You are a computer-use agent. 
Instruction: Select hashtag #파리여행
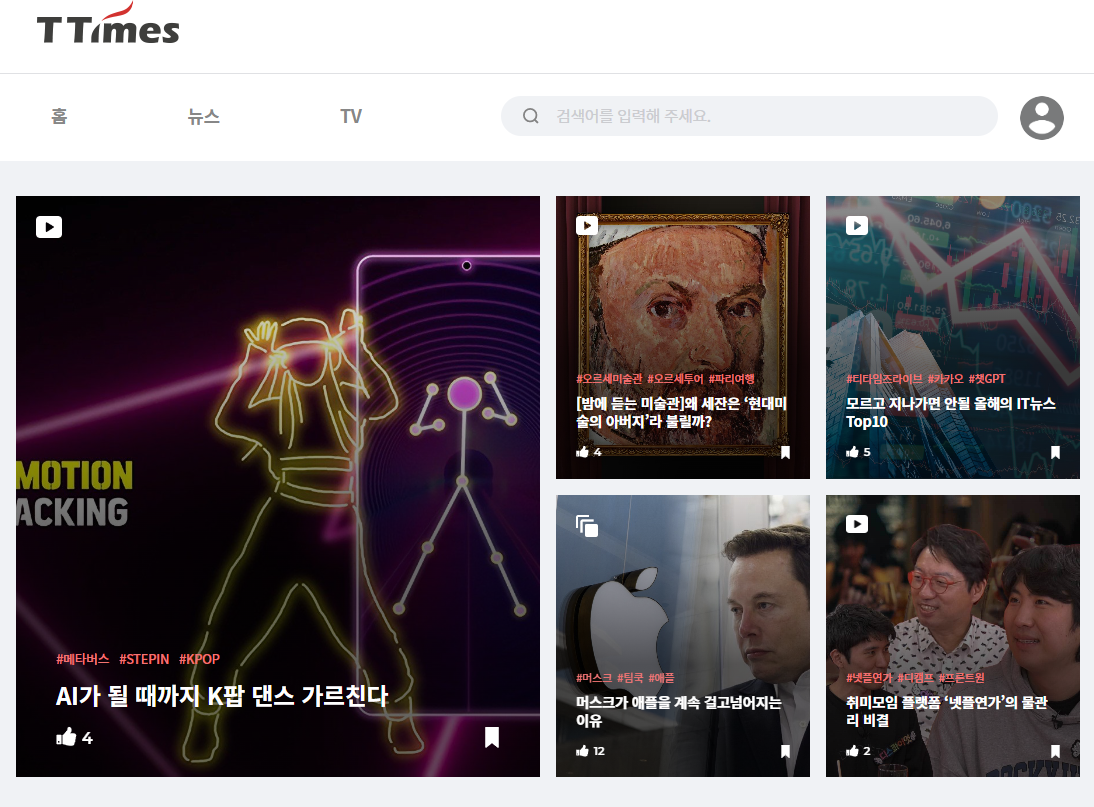(x=732, y=379)
